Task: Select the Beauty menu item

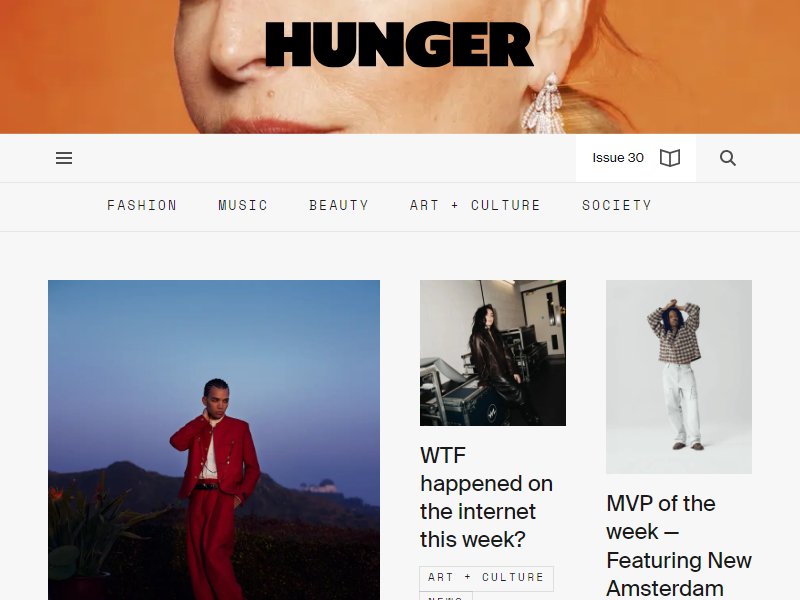Action: click(x=339, y=206)
